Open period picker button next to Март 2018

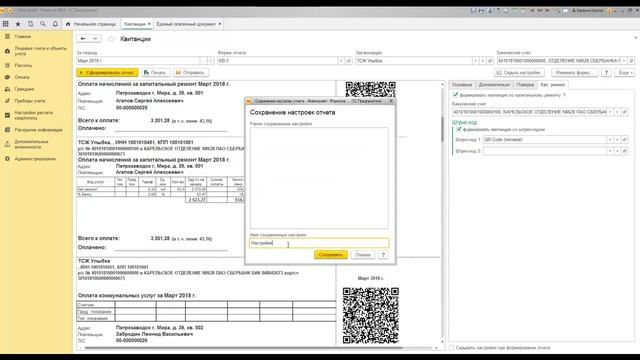point(204,61)
